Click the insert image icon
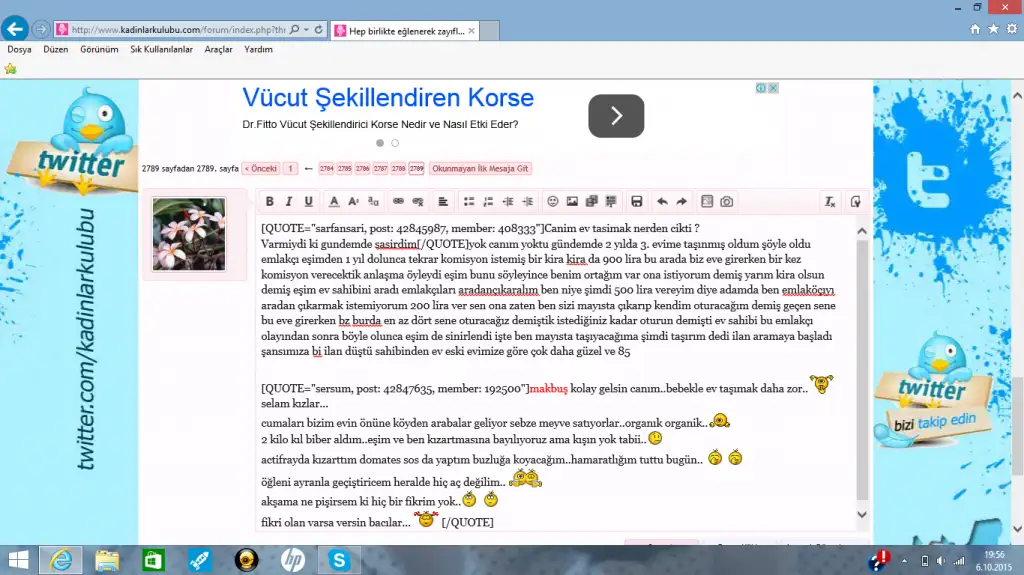The width and height of the screenshot is (1024, 575). pos(572,202)
